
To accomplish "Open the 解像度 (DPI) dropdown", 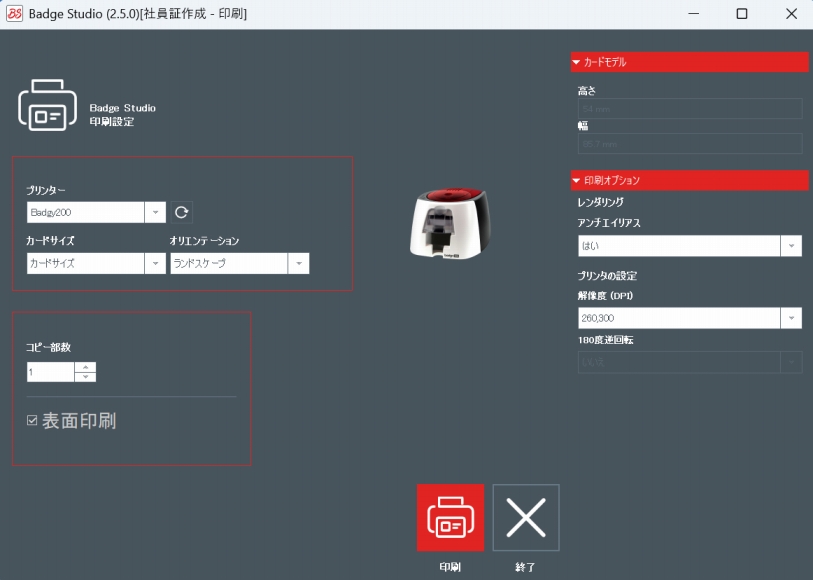I will 790,318.
